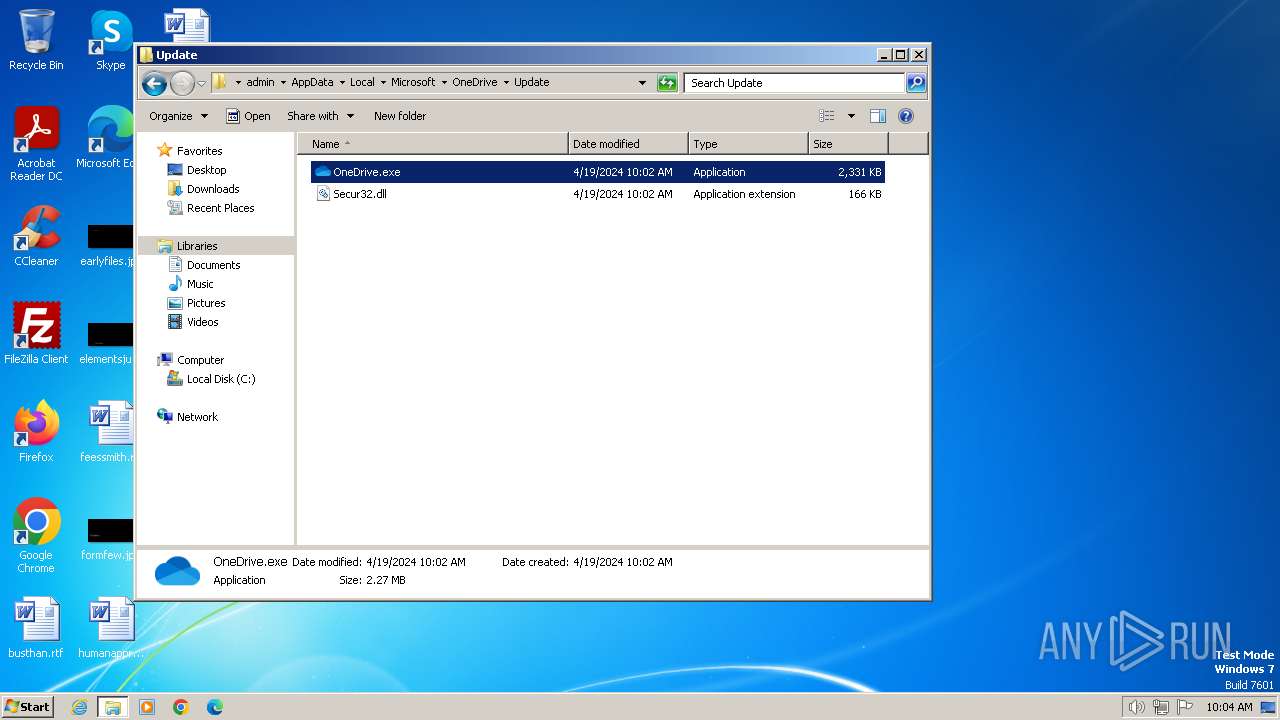Image resolution: width=1280 pixels, height=720 pixels.
Task: Go back using the Back arrow button
Action: (x=154, y=83)
